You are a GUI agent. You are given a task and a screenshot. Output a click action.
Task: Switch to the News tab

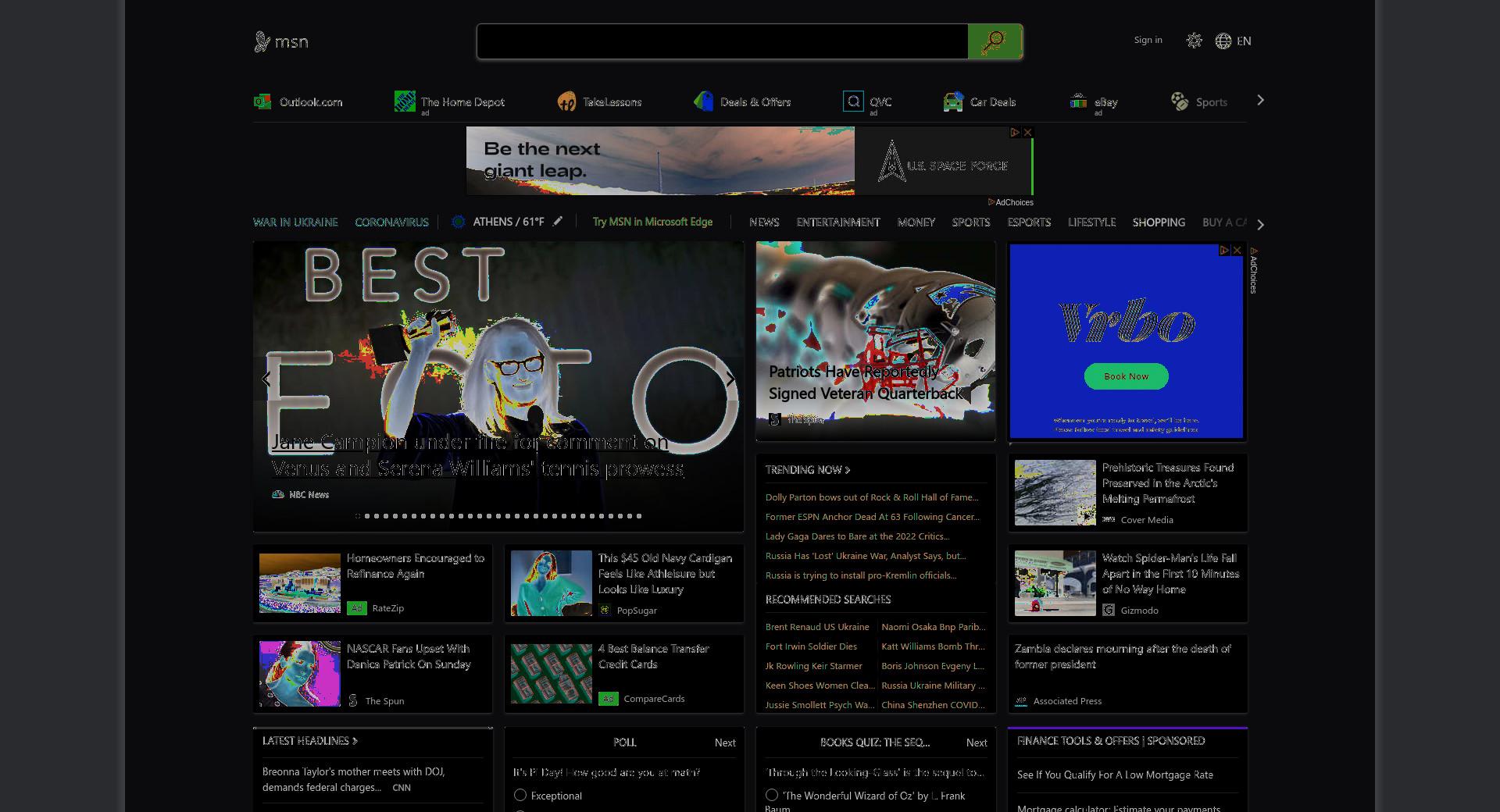pyautogui.click(x=764, y=222)
